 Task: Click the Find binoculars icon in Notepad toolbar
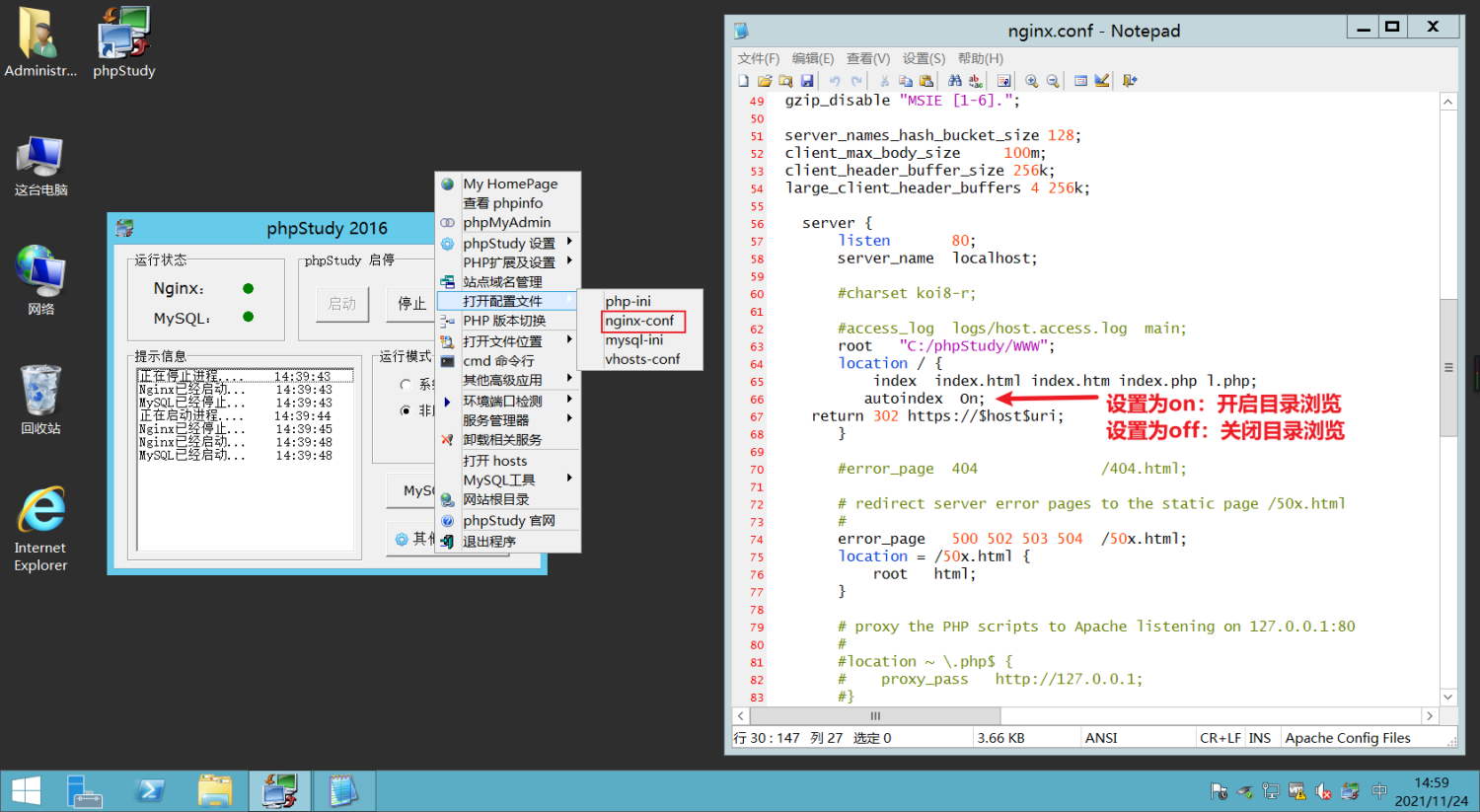coord(954,81)
